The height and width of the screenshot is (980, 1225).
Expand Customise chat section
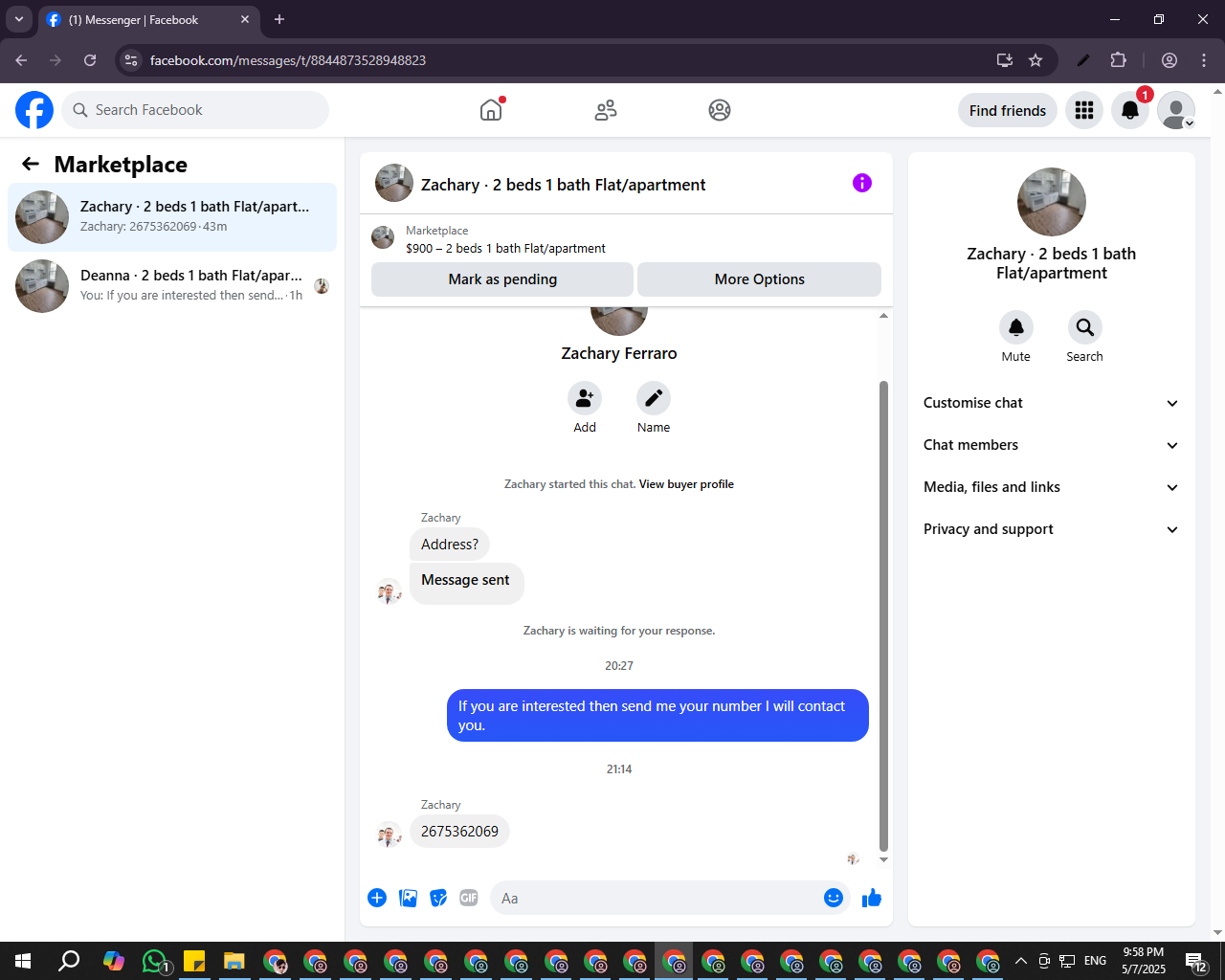1052,403
